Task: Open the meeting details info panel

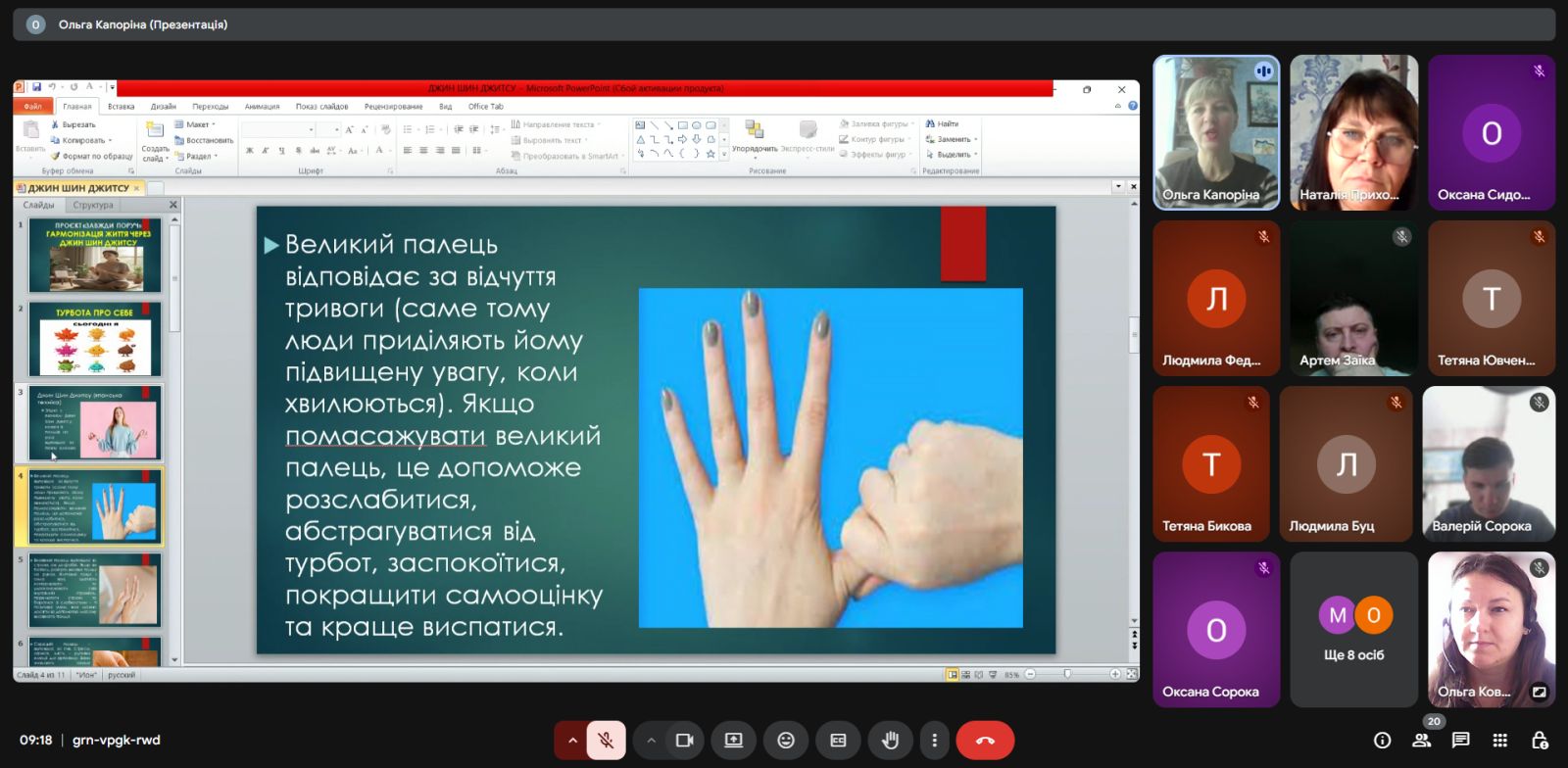Action: click(x=1382, y=741)
